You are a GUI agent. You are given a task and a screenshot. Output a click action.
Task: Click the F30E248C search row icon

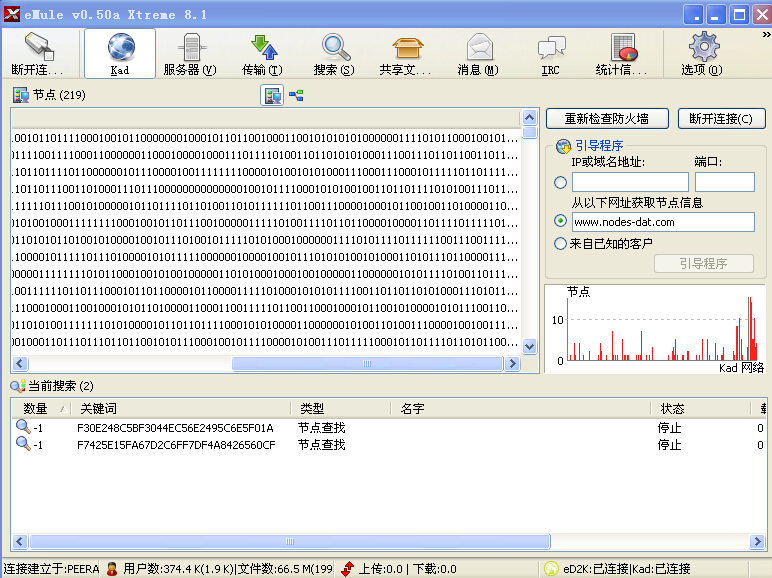tap(23, 426)
